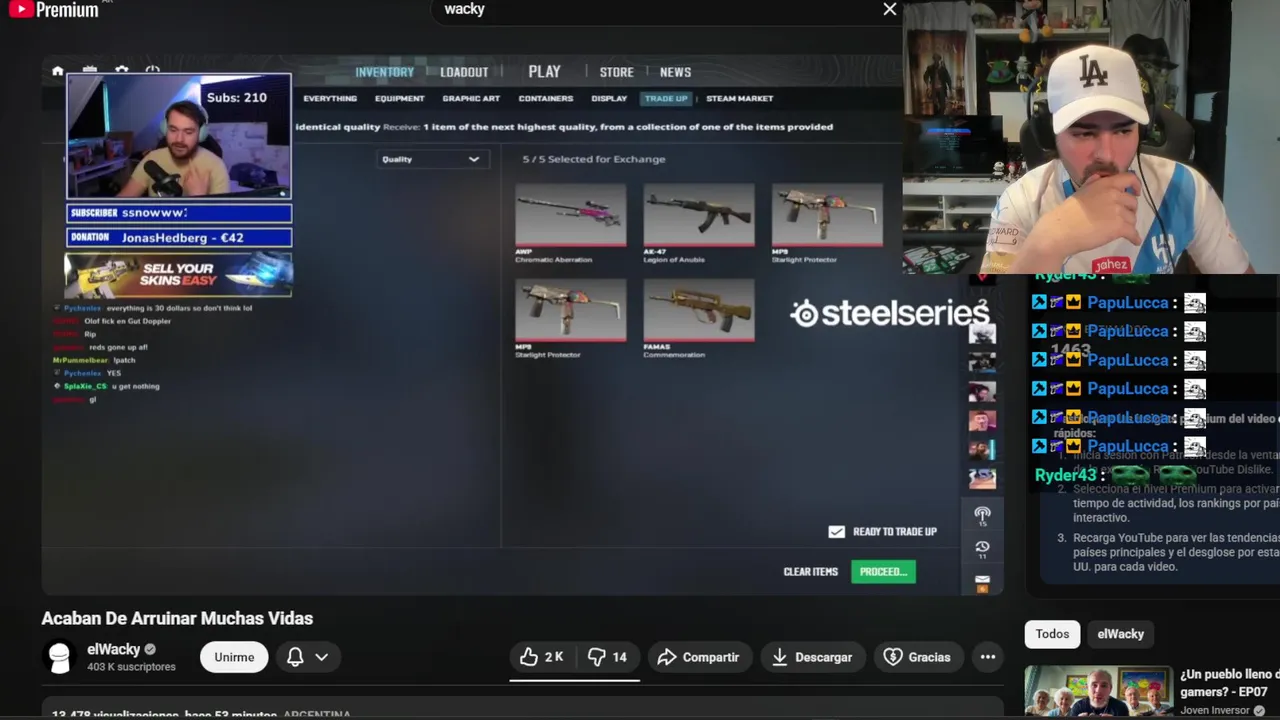The image size is (1280, 720).
Task: Switch to the LOADOUT tab in video
Action: [x=464, y=72]
